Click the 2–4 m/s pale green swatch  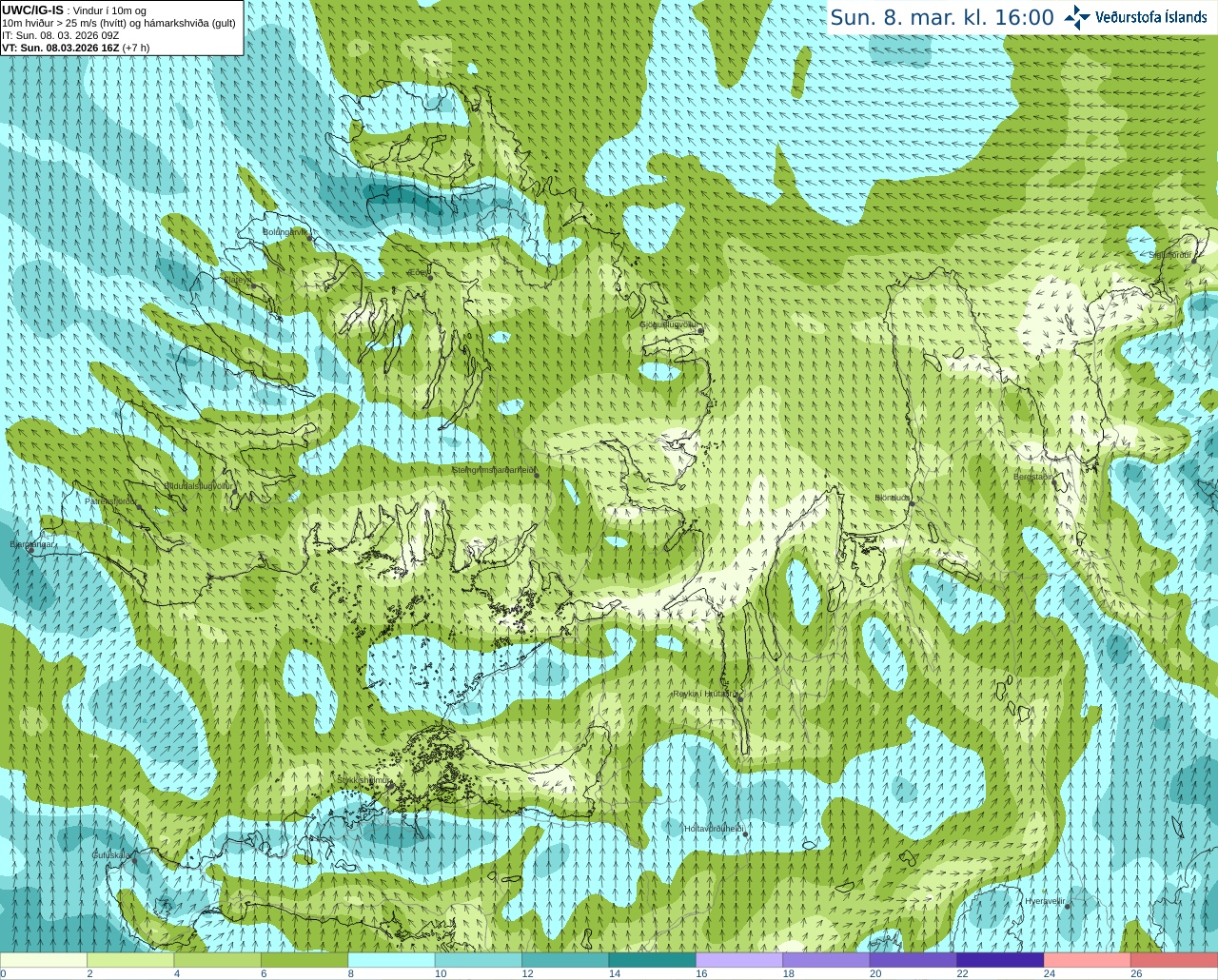point(130,960)
